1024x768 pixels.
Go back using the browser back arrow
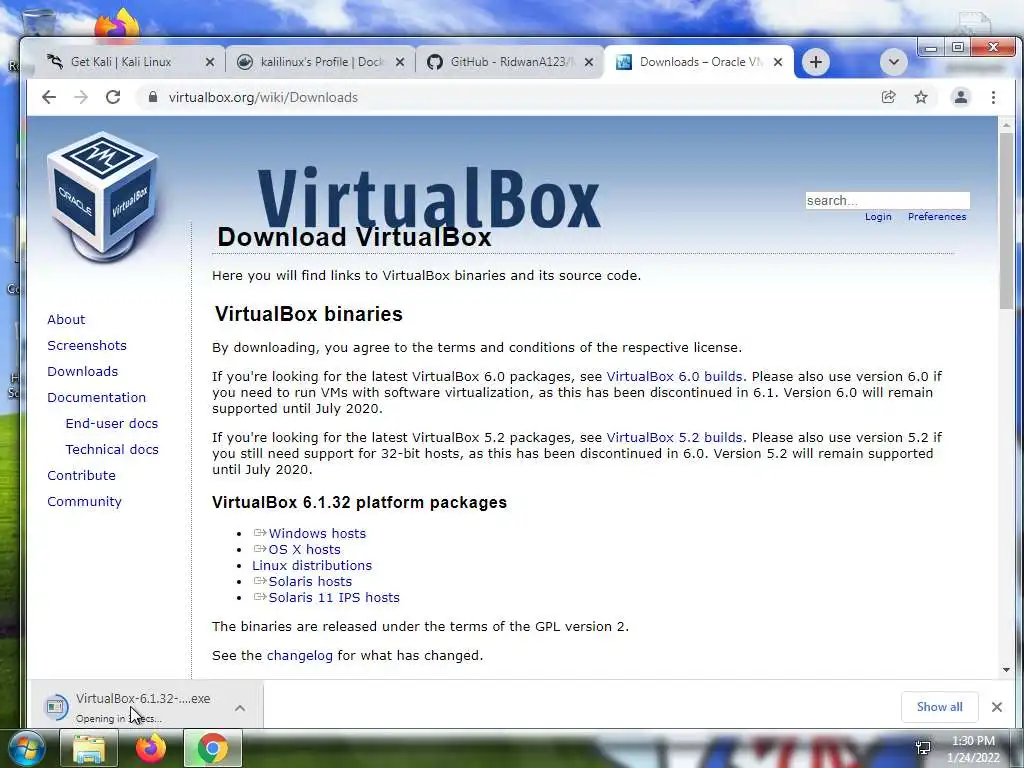click(x=49, y=97)
